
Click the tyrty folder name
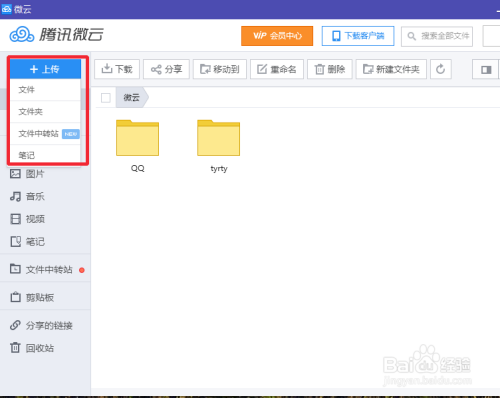[219, 169]
